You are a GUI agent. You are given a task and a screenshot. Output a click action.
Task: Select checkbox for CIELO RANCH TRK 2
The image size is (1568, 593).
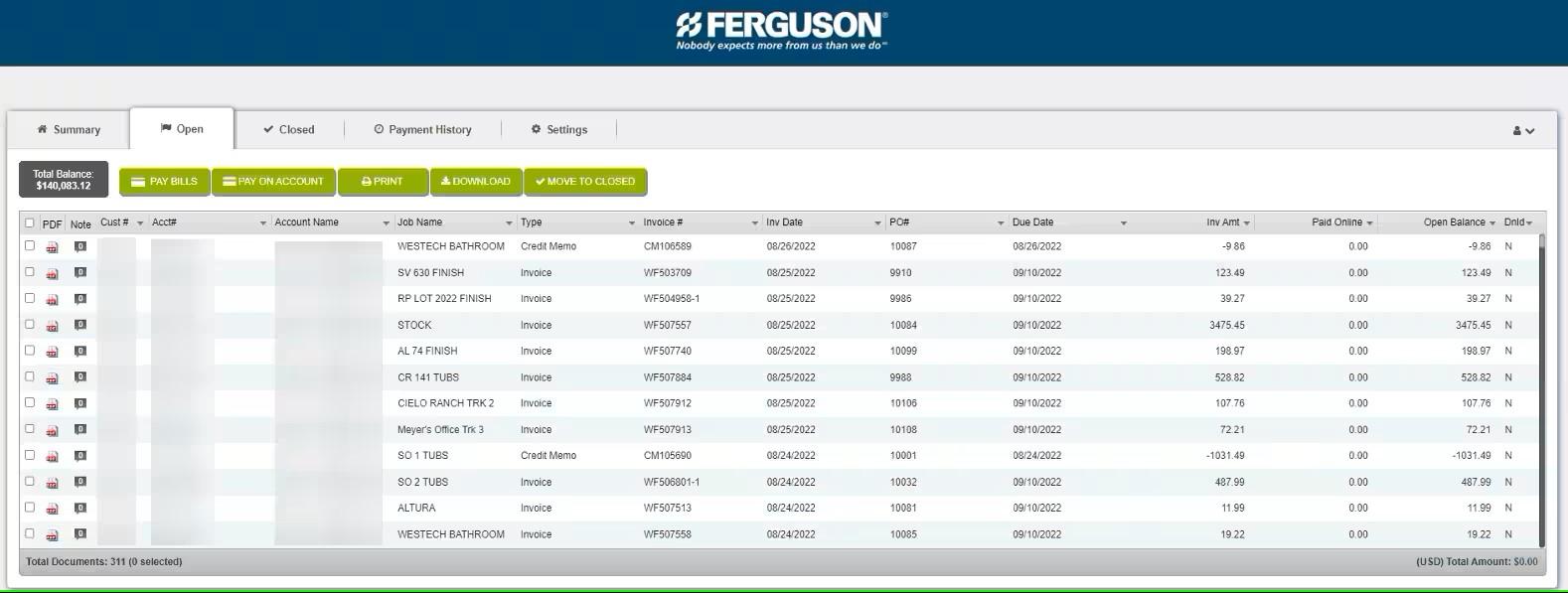(x=30, y=402)
